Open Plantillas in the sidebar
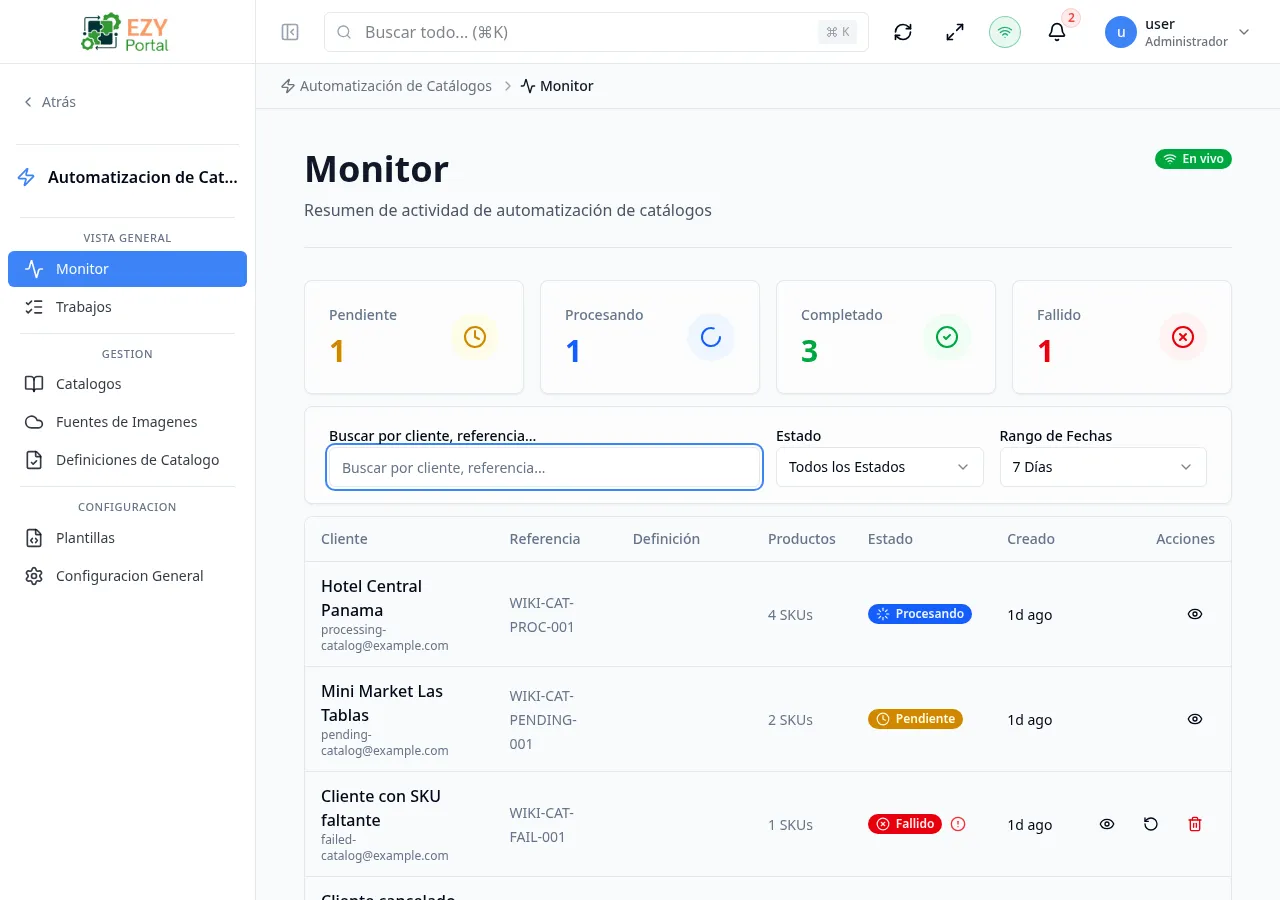 (x=127, y=538)
